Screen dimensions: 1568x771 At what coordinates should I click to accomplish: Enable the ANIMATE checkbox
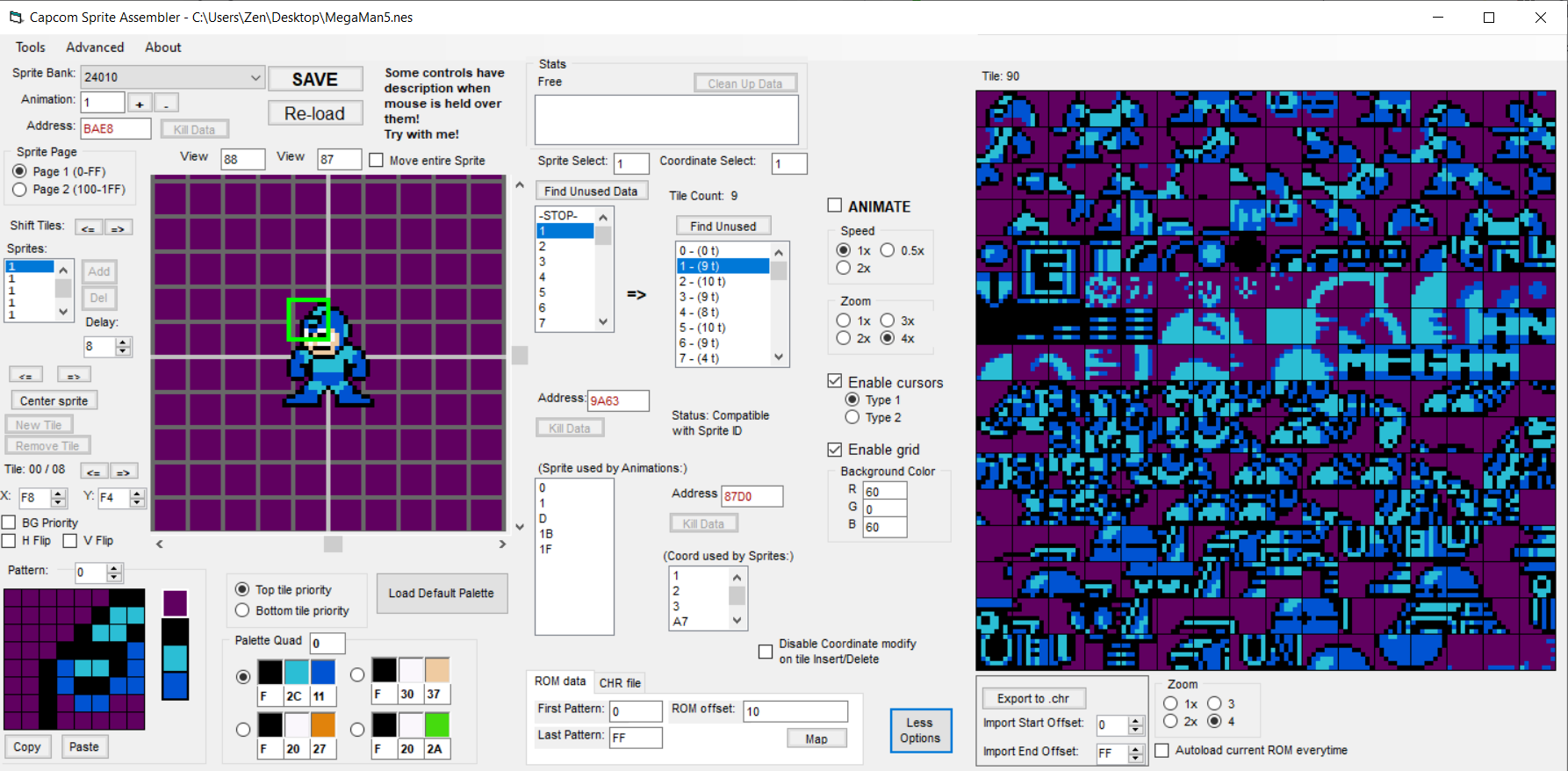pyautogui.click(x=835, y=205)
